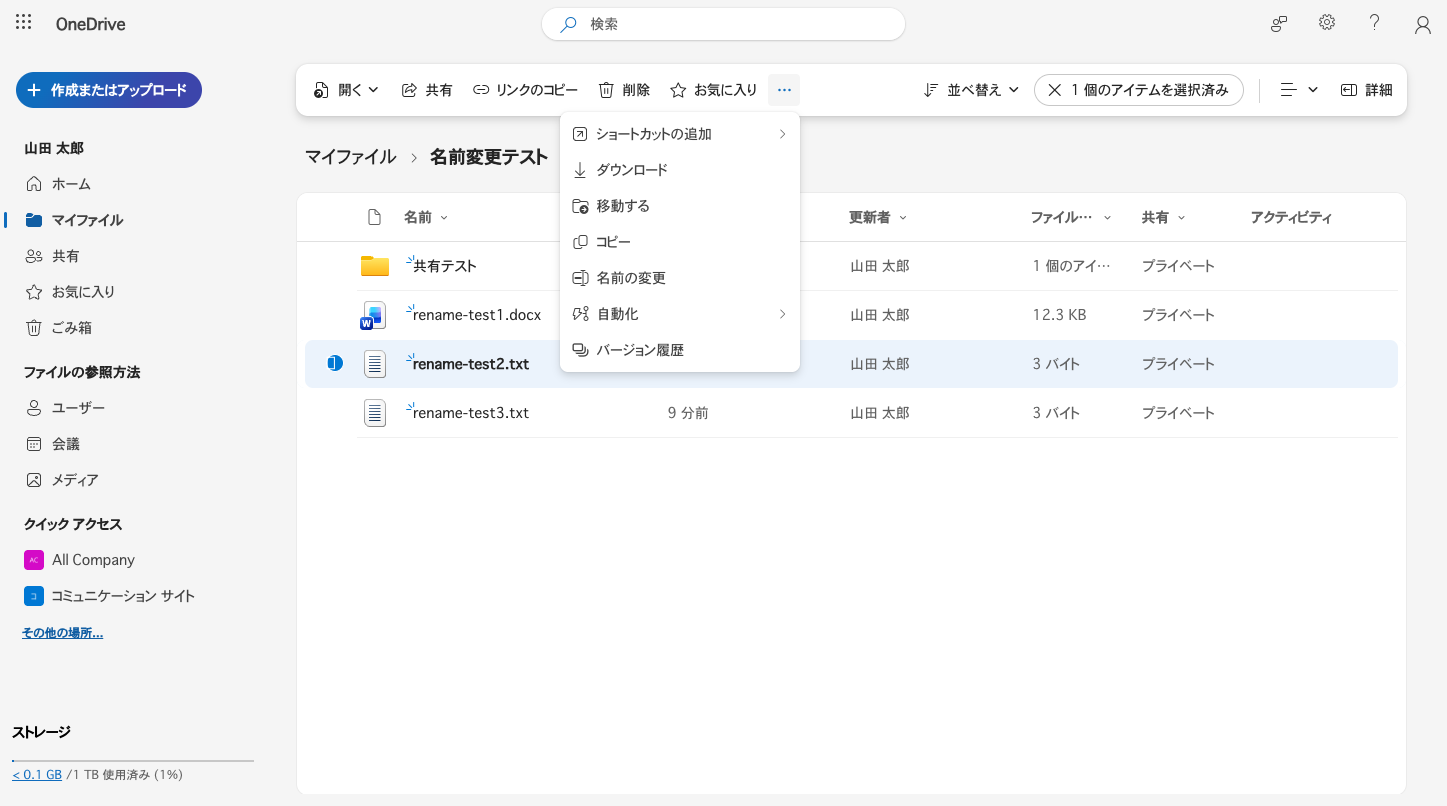Image resolution: width=1447 pixels, height=806 pixels.
Task: Open the app launcher grid icon
Action: [x=24, y=23]
